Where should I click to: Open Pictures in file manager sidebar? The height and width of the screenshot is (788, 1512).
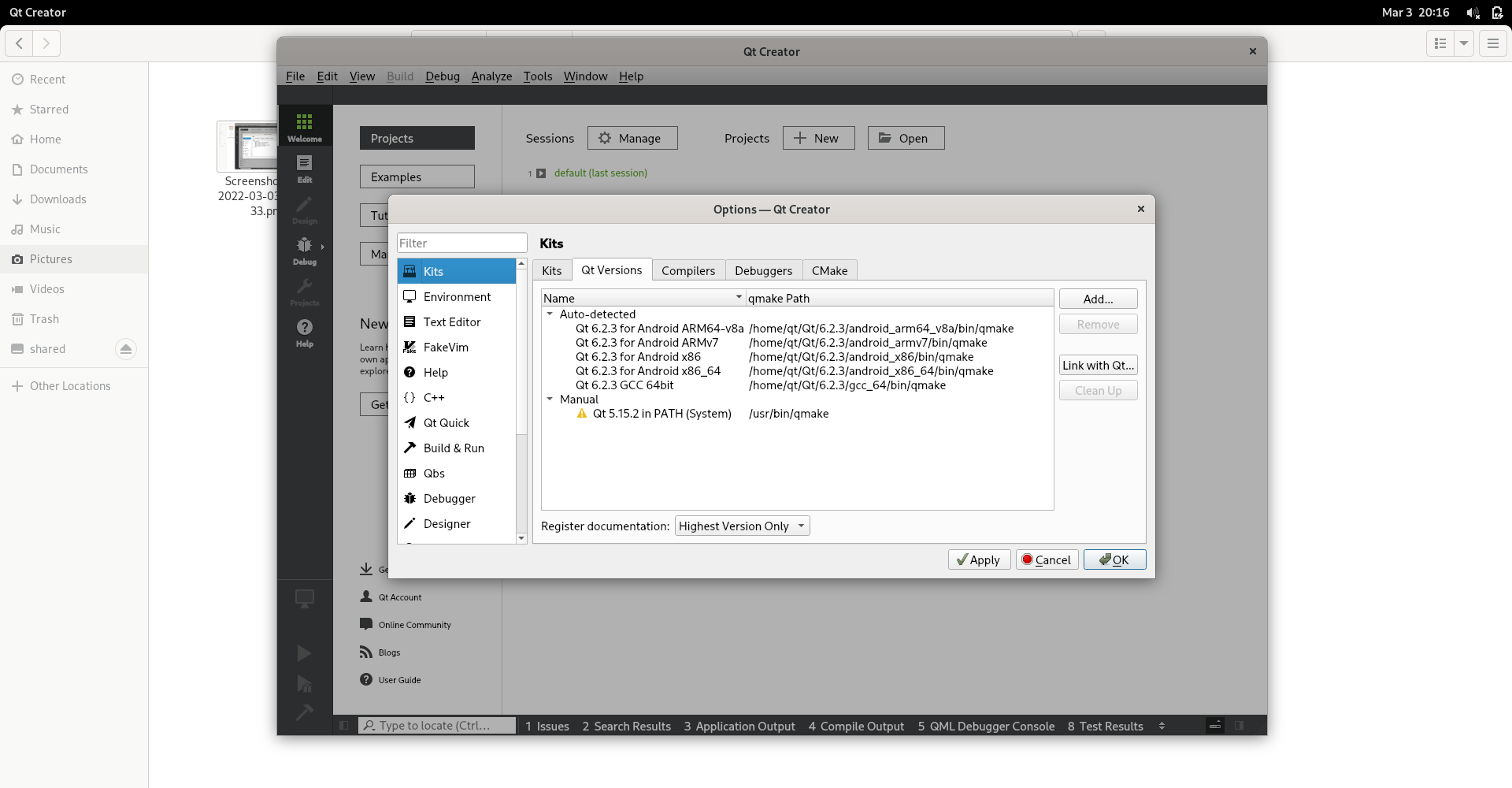(74, 259)
